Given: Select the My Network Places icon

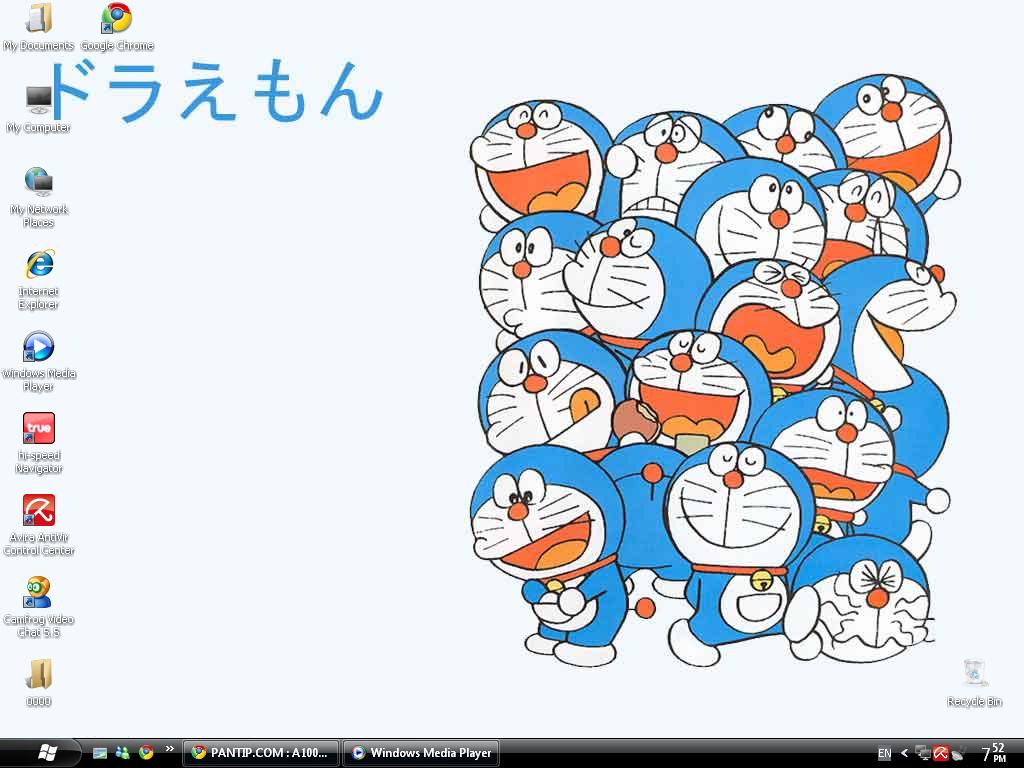Looking at the screenshot, I should (x=39, y=197).
